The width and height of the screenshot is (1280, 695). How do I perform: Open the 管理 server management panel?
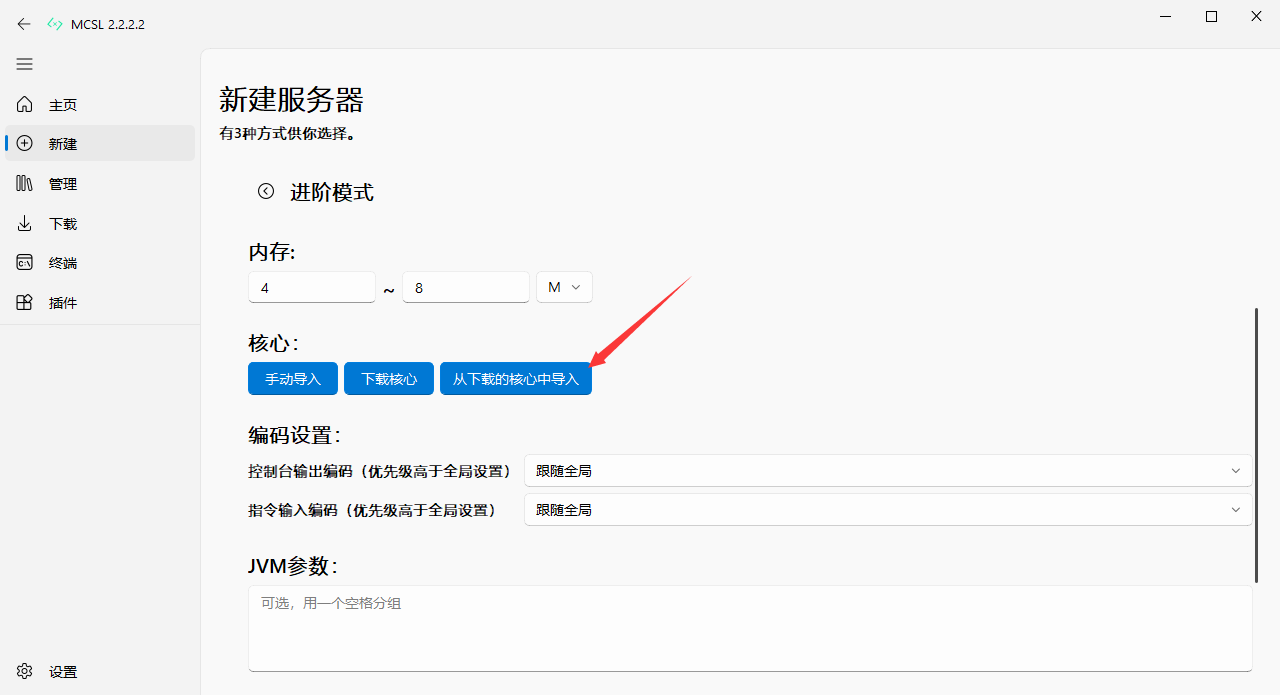(62, 183)
